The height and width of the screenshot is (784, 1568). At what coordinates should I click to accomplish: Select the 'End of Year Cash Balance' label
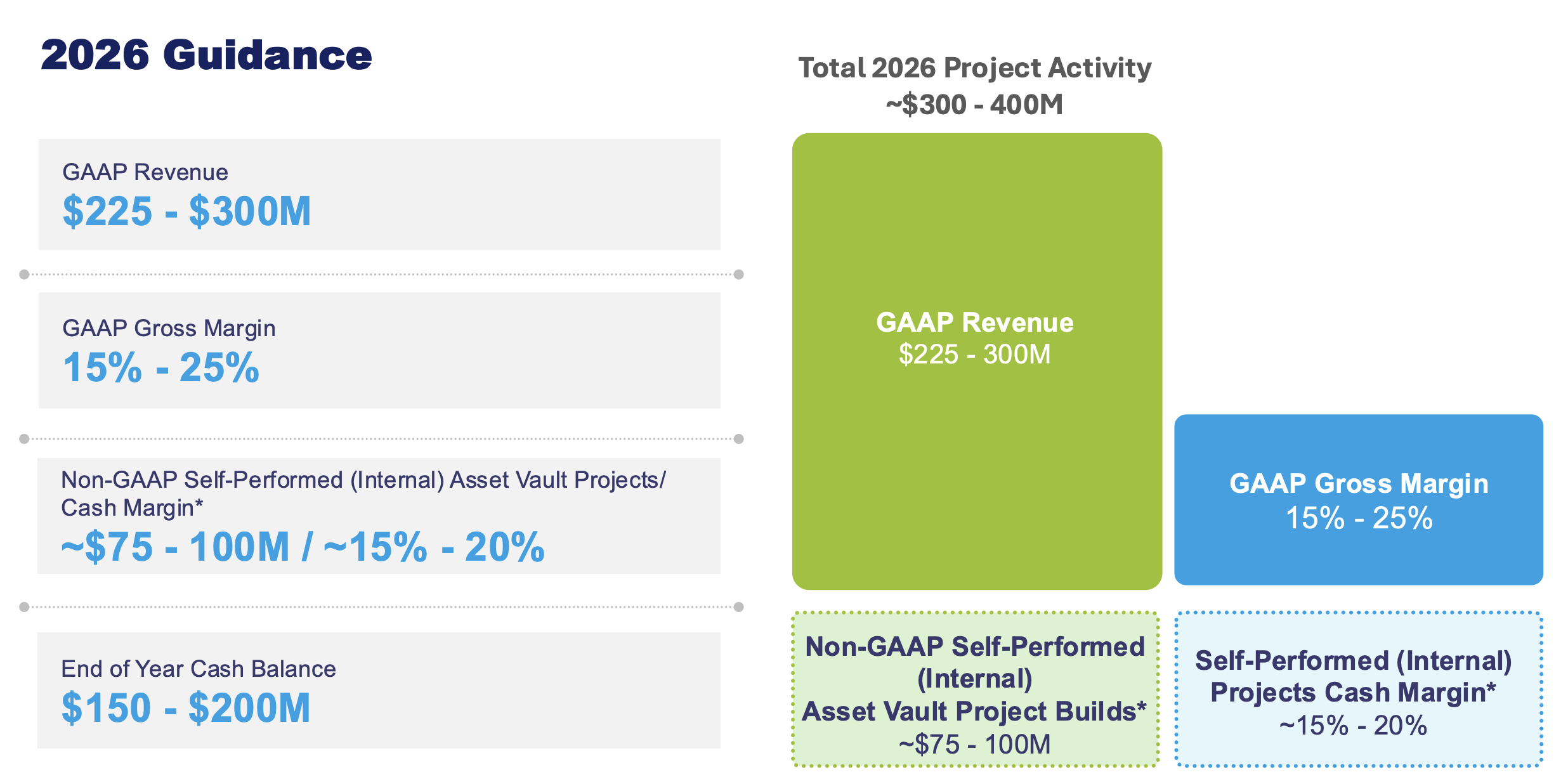tap(199, 669)
